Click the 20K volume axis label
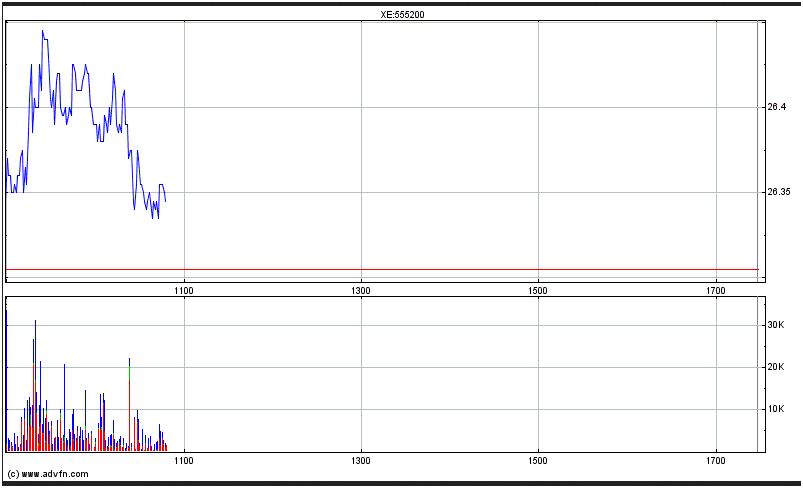 [776, 367]
